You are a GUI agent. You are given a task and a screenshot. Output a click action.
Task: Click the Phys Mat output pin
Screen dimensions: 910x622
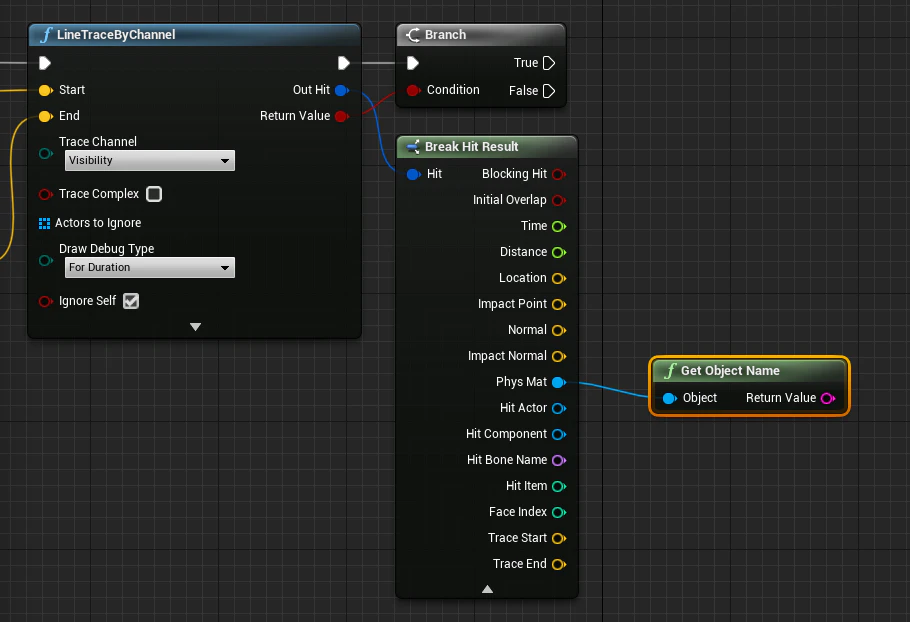[559, 382]
